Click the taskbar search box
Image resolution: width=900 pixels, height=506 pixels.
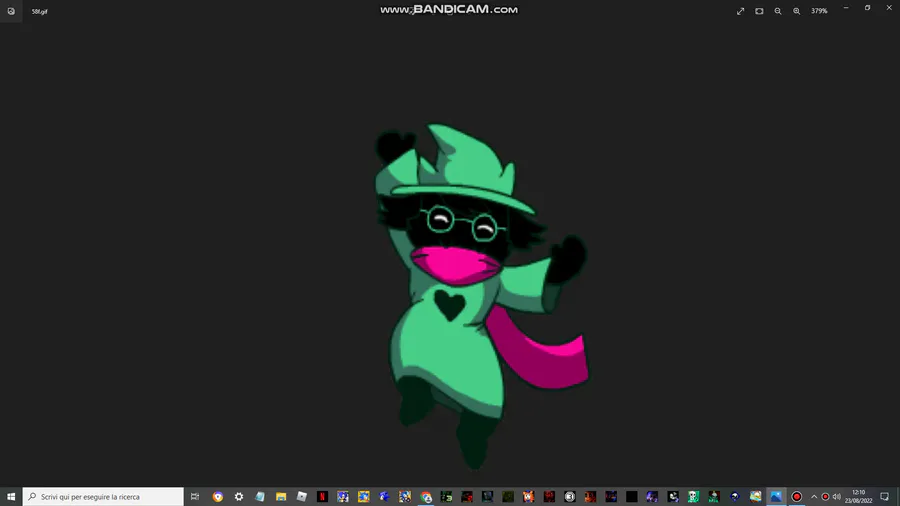coord(103,497)
